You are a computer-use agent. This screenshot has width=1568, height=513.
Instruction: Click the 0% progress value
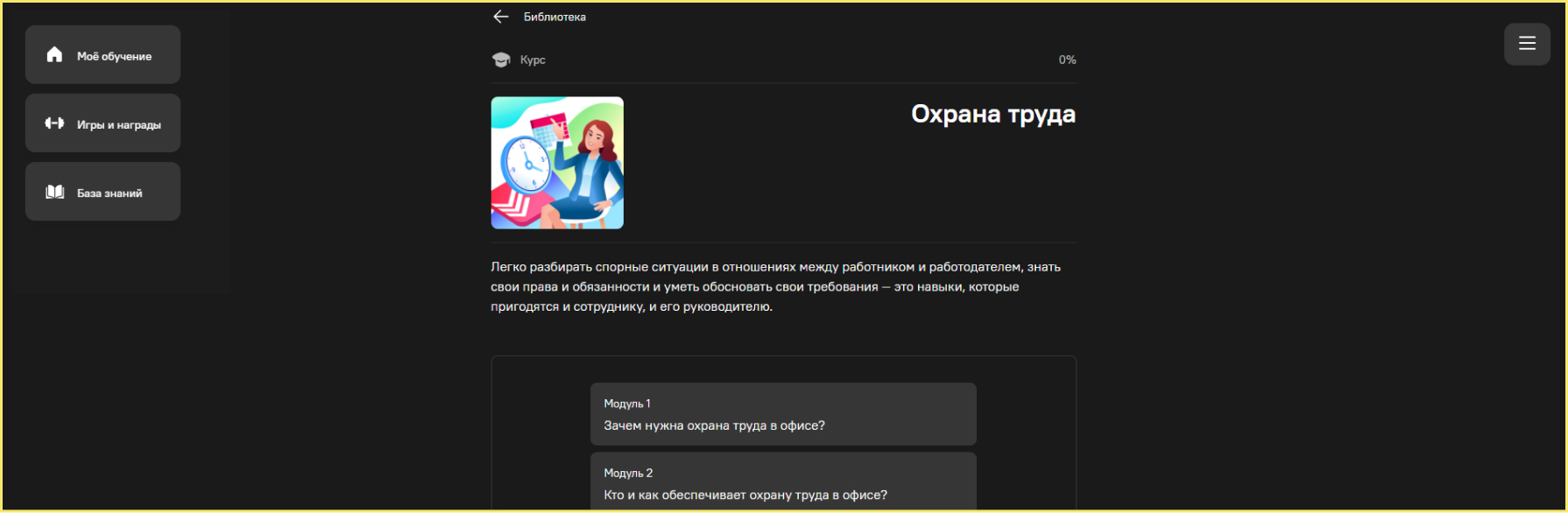[1067, 60]
